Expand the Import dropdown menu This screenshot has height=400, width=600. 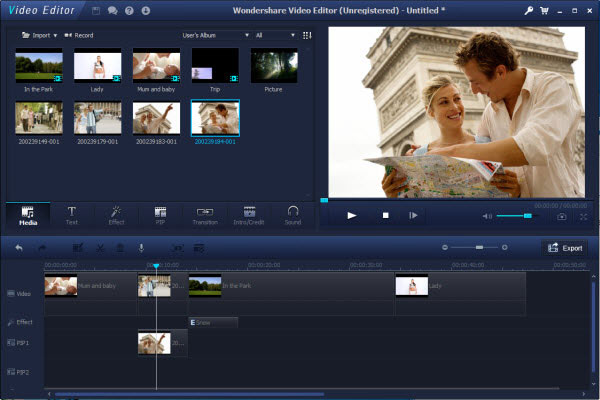tap(39, 35)
